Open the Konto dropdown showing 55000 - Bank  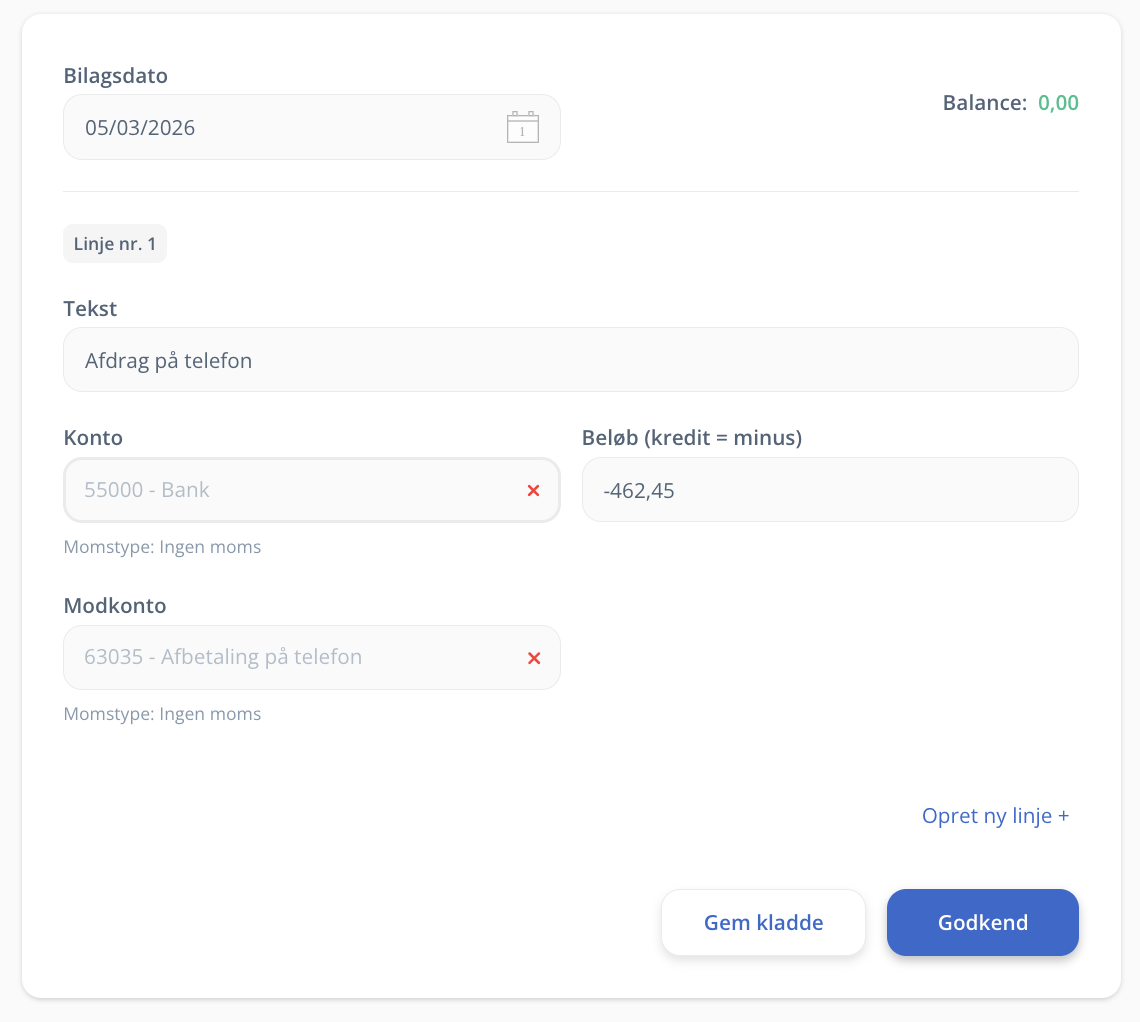[x=290, y=490]
